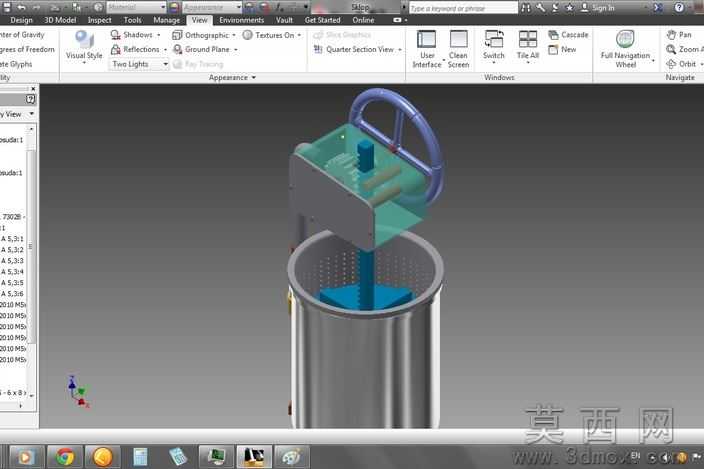Open Google Chrome from the taskbar
704x469 pixels.
(65, 457)
